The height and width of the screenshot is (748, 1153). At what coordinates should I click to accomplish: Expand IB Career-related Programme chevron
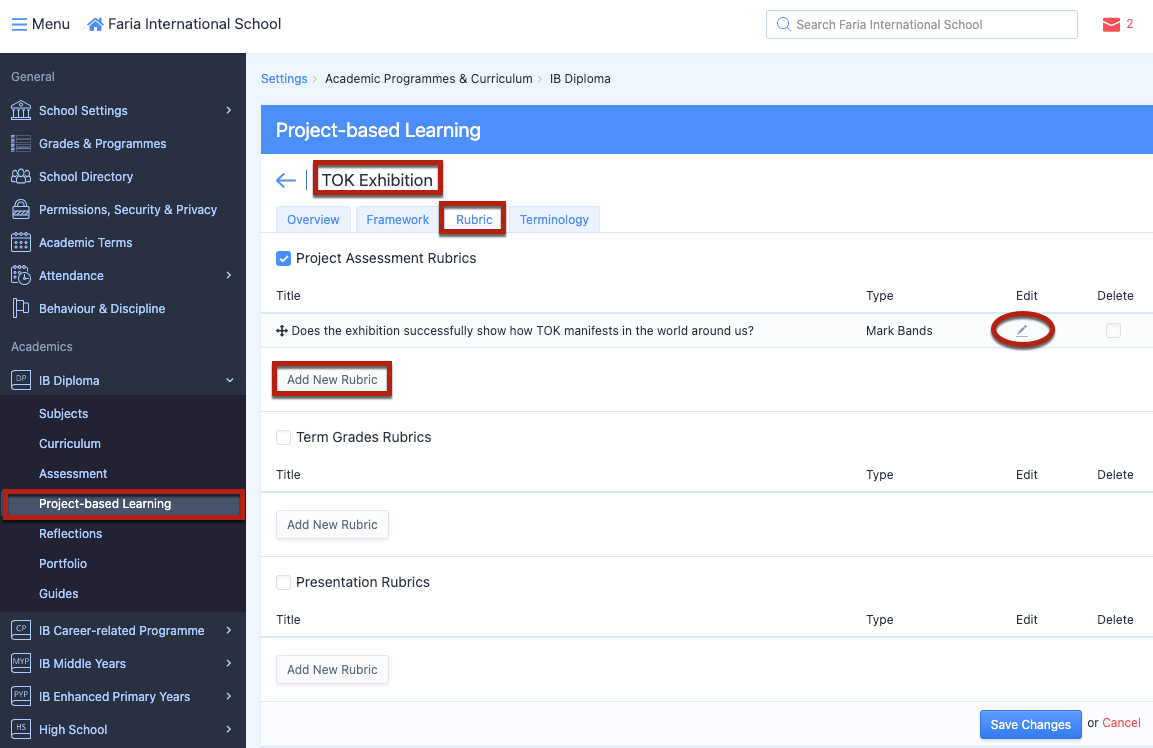click(229, 630)
